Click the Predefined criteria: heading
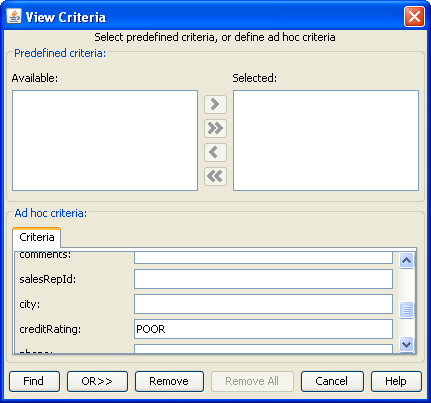The image size is (431, 403). pyautogui.click(x=60, y=53)
